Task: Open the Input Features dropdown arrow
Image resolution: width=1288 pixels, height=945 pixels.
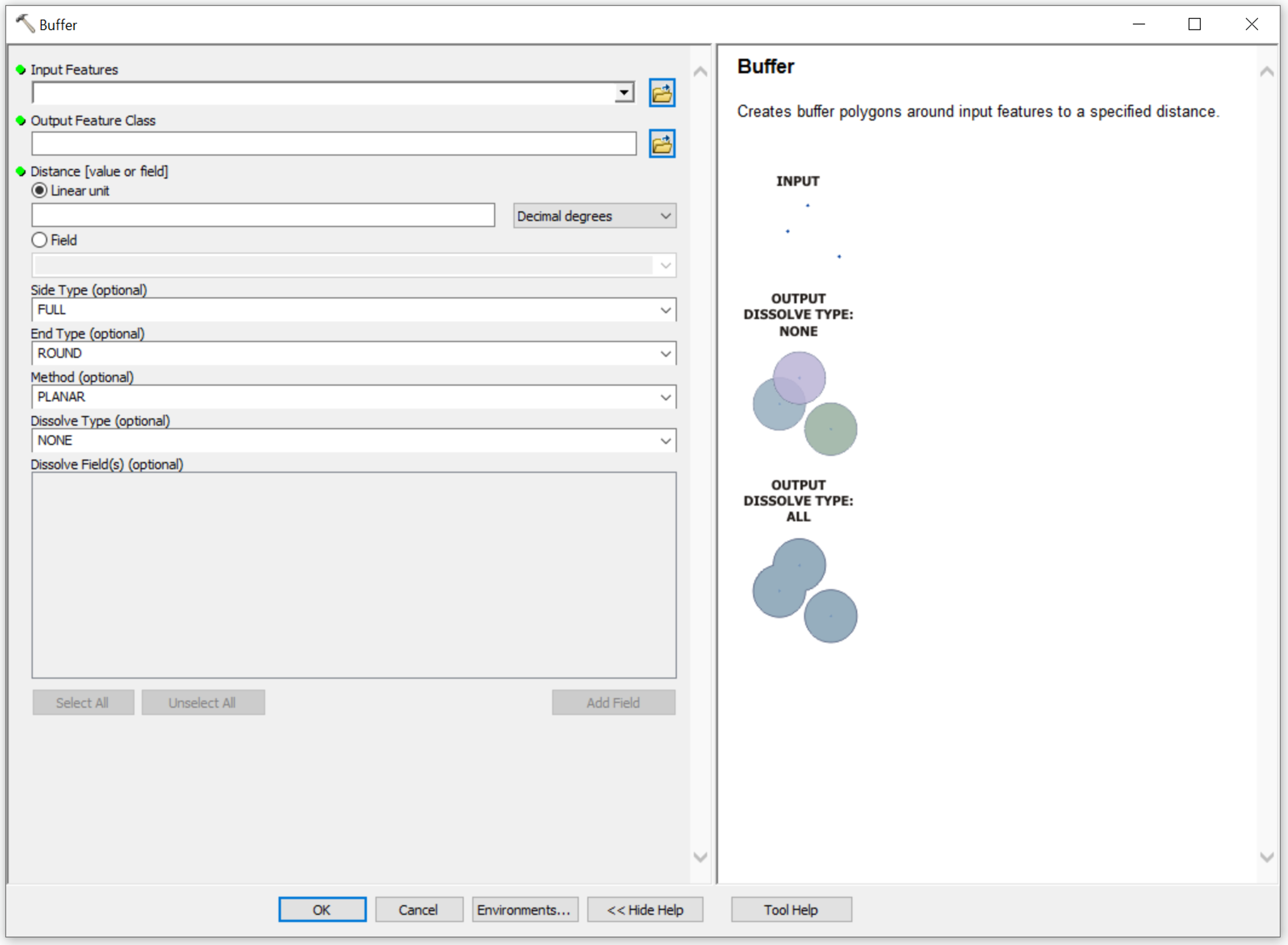Action: pyautogui.click(x=624, y=92)
